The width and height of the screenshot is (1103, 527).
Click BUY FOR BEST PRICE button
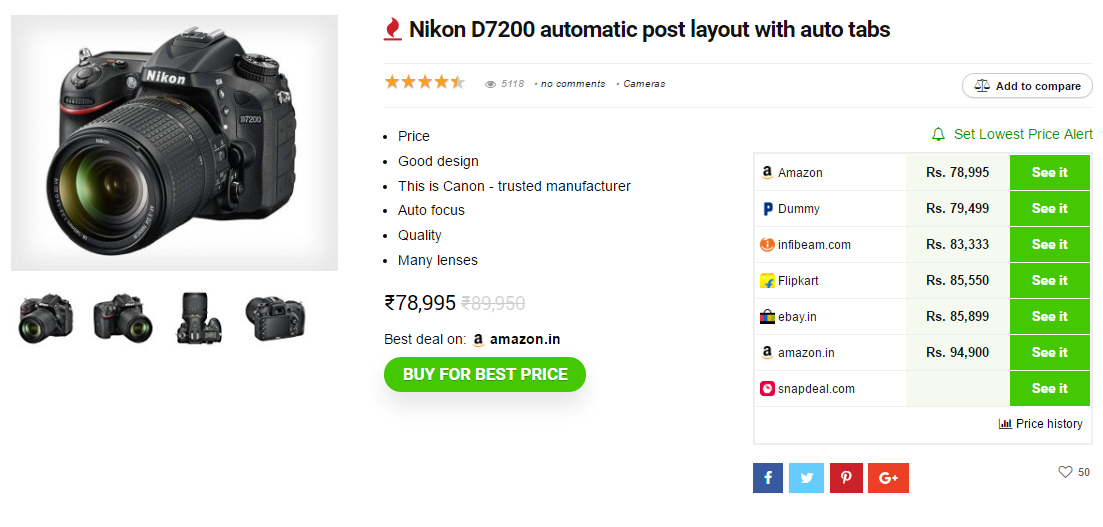(485, 374)
